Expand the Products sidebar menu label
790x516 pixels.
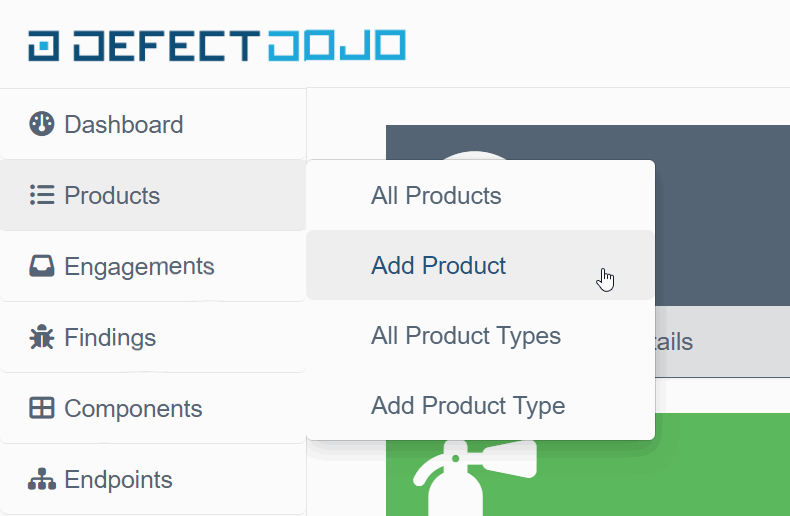(112, 196)
